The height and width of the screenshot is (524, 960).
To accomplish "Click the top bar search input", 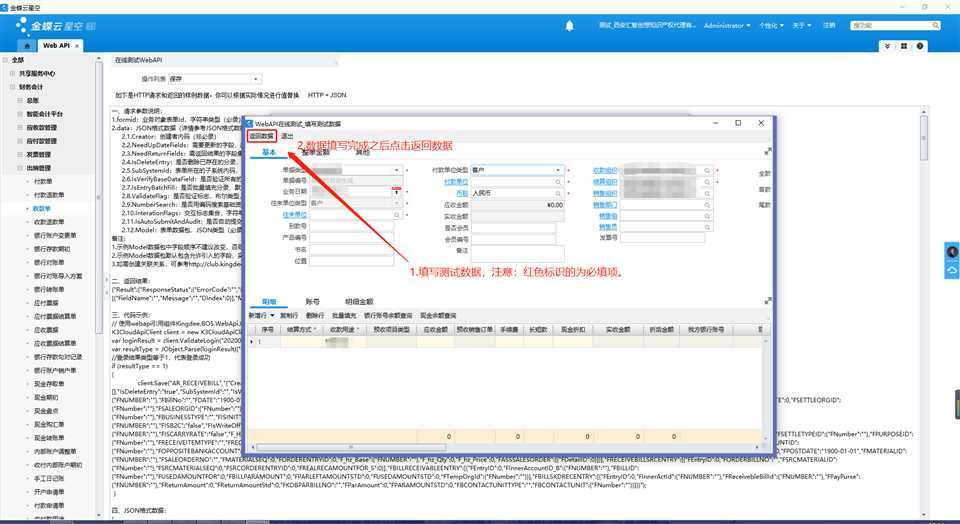I will pyautogui.click(x=891, y=26).
